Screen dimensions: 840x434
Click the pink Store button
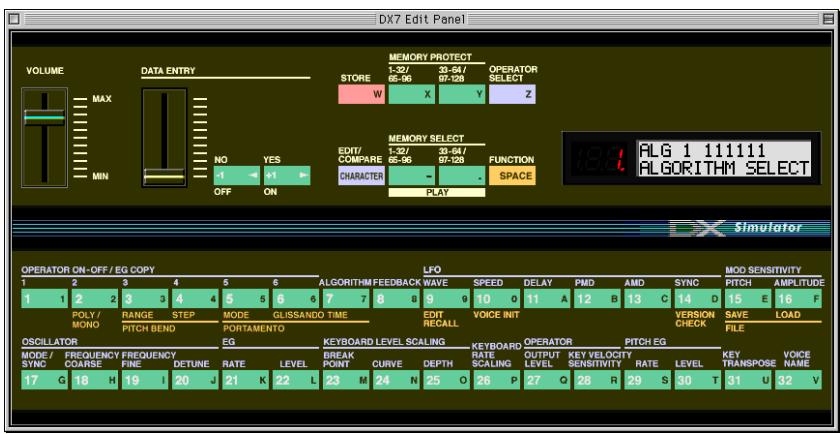click(x=362, y=94)
